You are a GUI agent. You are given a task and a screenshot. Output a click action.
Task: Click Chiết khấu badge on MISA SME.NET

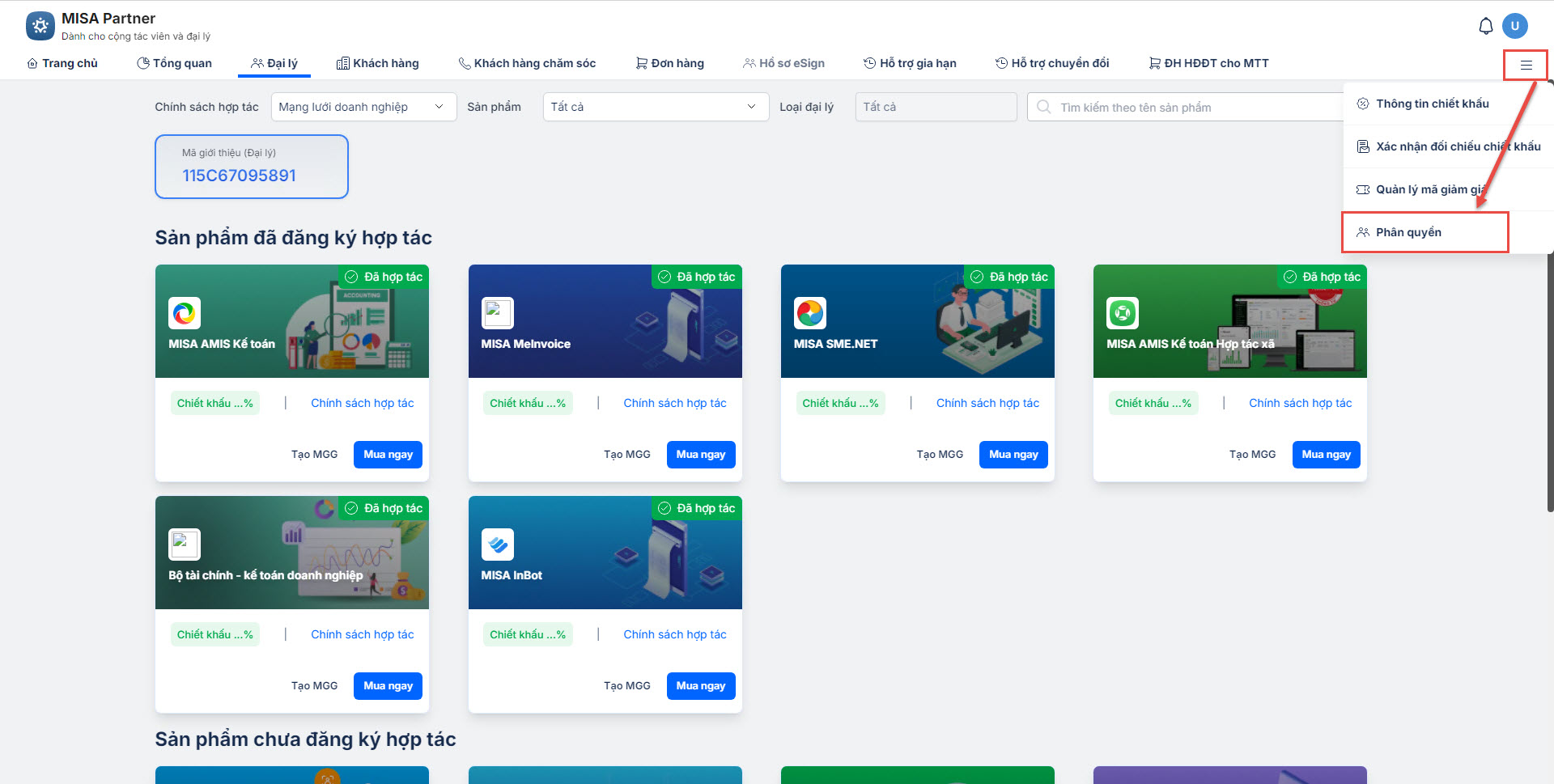(x=840, y=403)
